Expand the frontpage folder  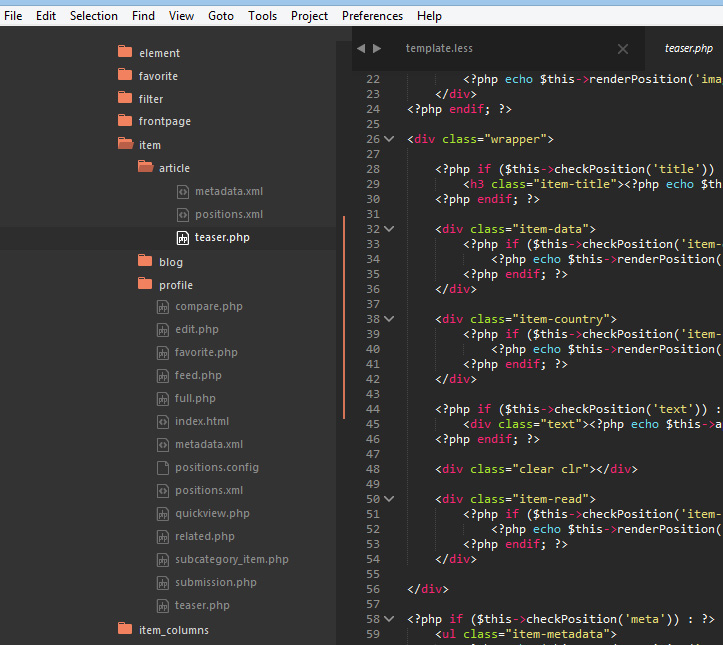(164, 121)
